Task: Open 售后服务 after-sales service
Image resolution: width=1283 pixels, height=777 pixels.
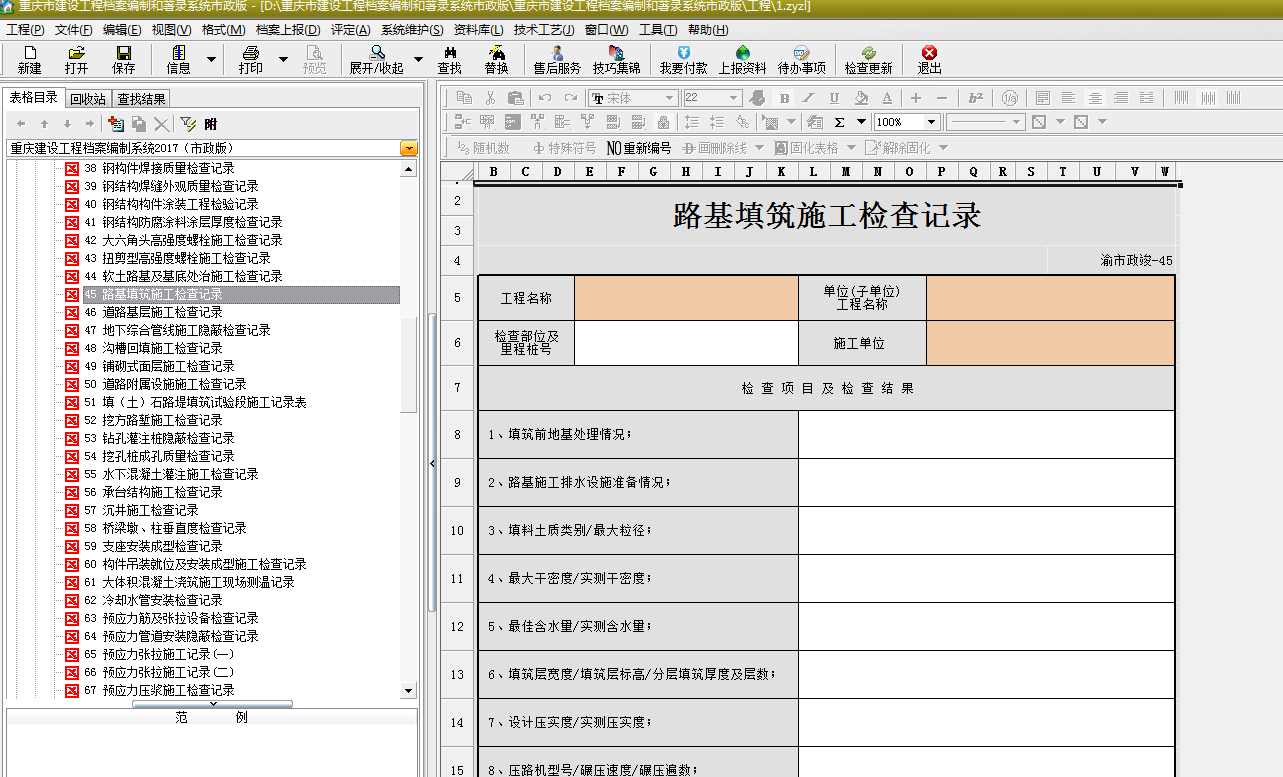Action: pyautogui.click(x=557, y=59)
